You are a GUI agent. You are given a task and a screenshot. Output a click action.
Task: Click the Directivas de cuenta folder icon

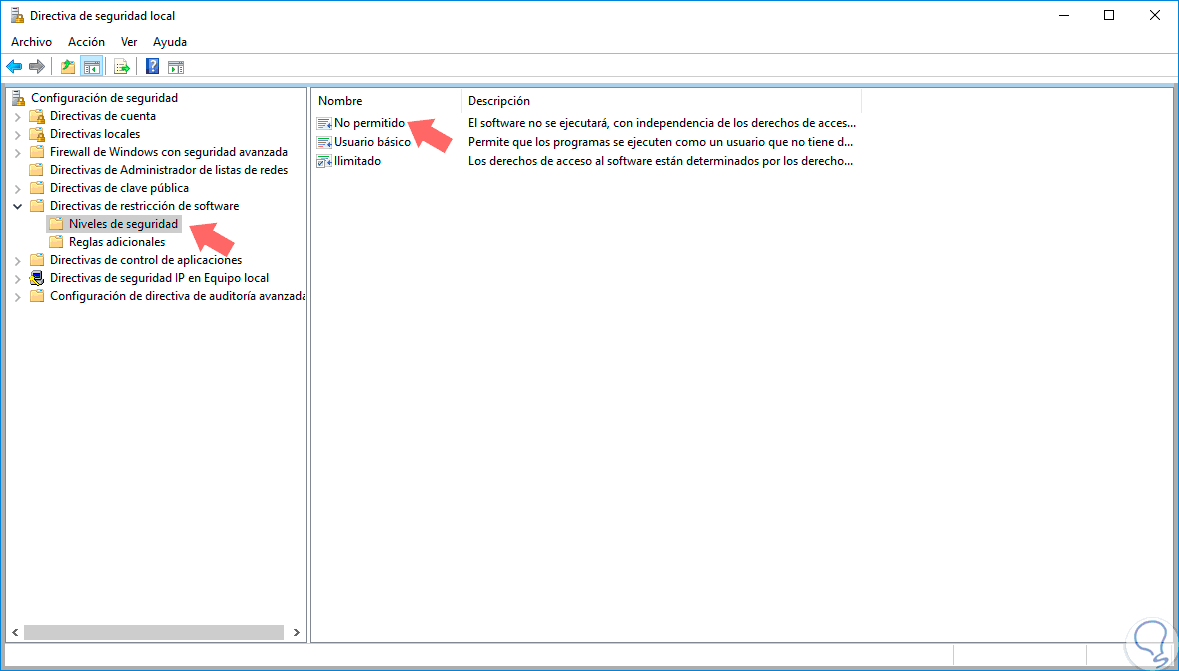37,116
